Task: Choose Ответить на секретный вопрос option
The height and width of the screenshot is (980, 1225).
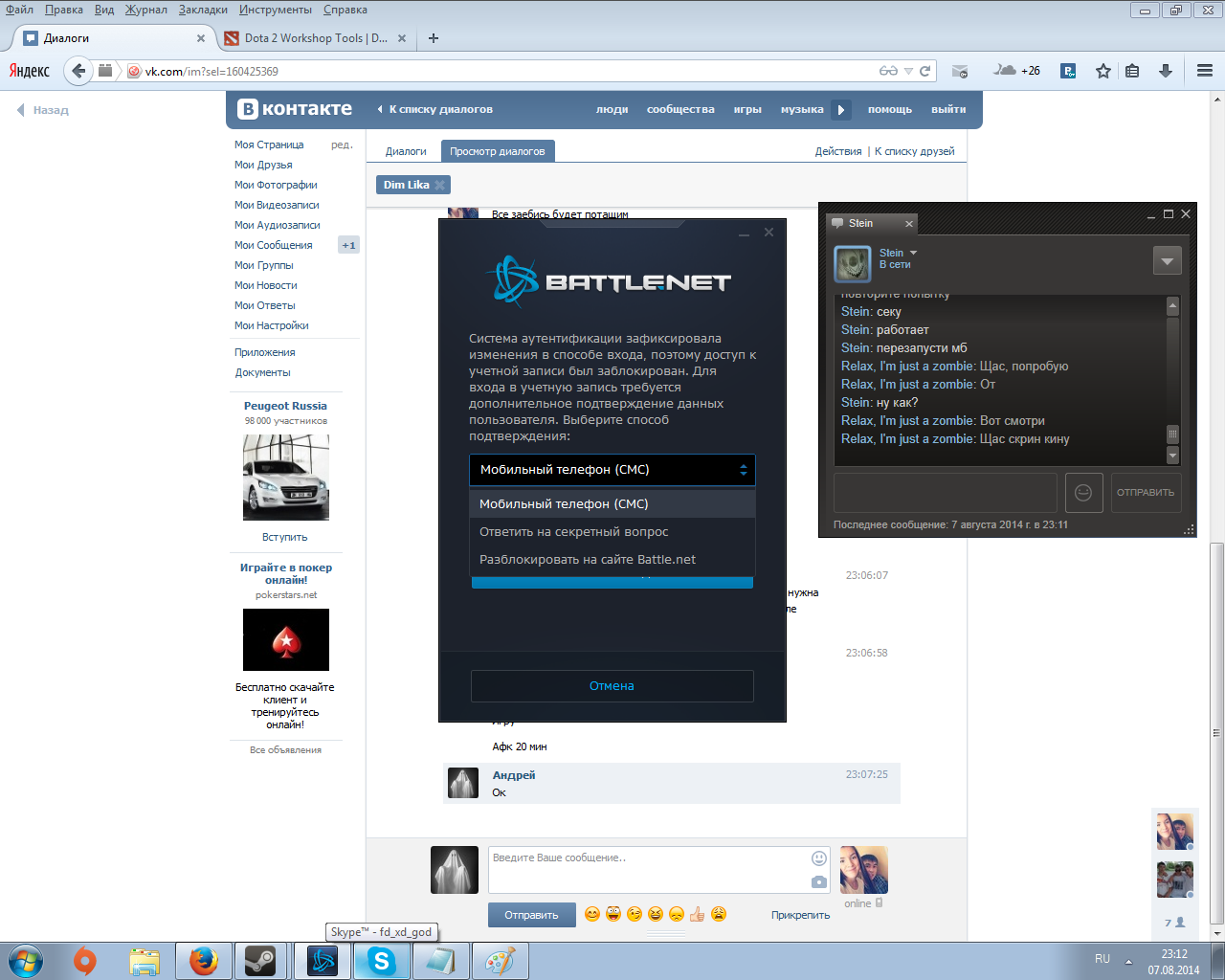Action: (612, 531)
